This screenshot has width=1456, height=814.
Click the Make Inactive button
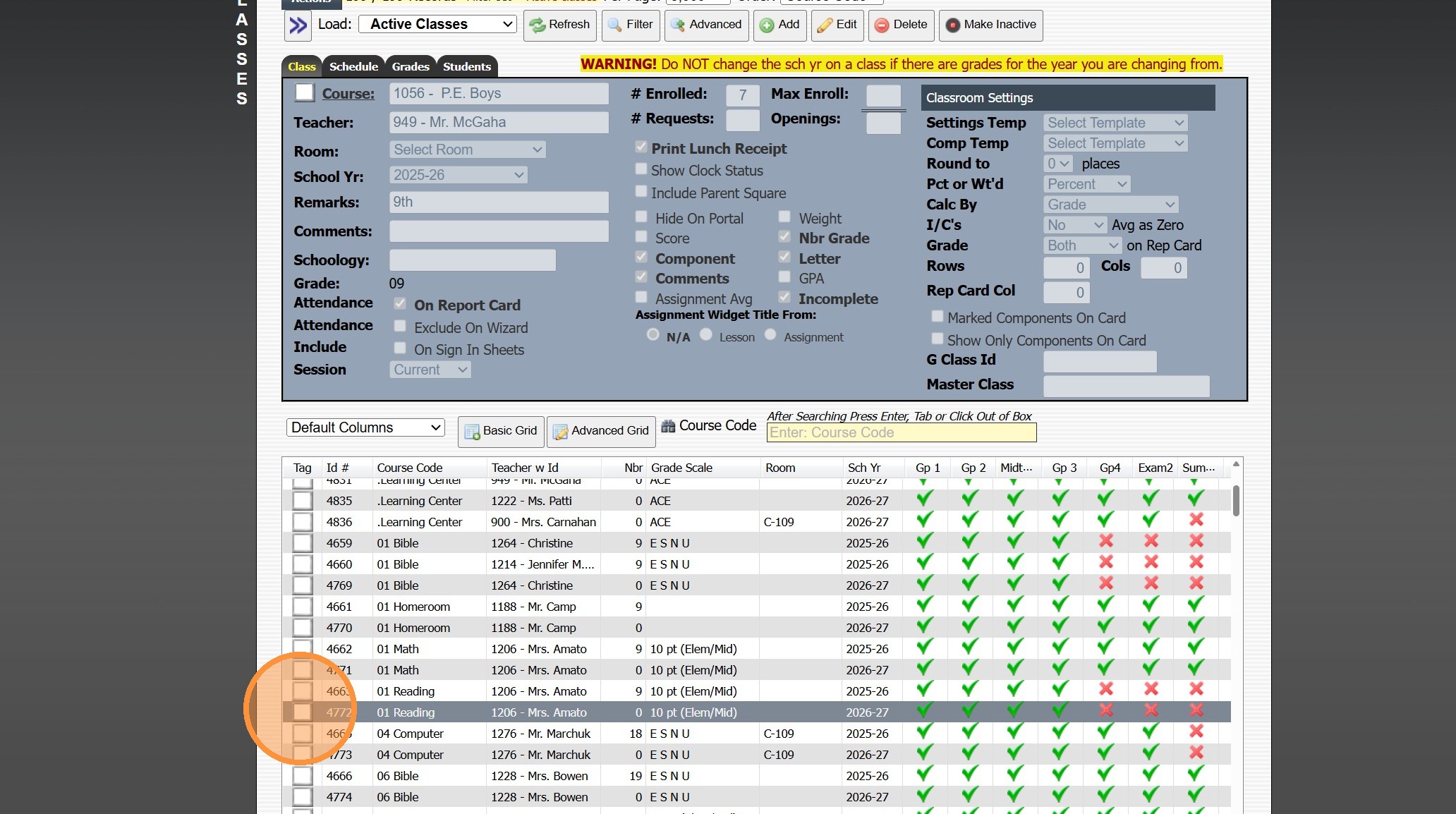click(990, 25)
